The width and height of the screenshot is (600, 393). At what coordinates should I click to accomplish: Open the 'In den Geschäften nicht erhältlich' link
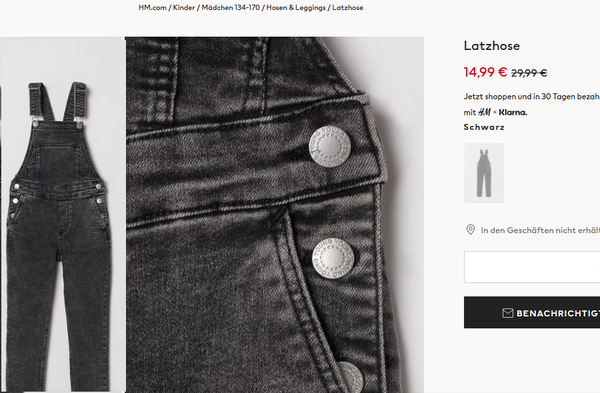(x=540, y=230)
